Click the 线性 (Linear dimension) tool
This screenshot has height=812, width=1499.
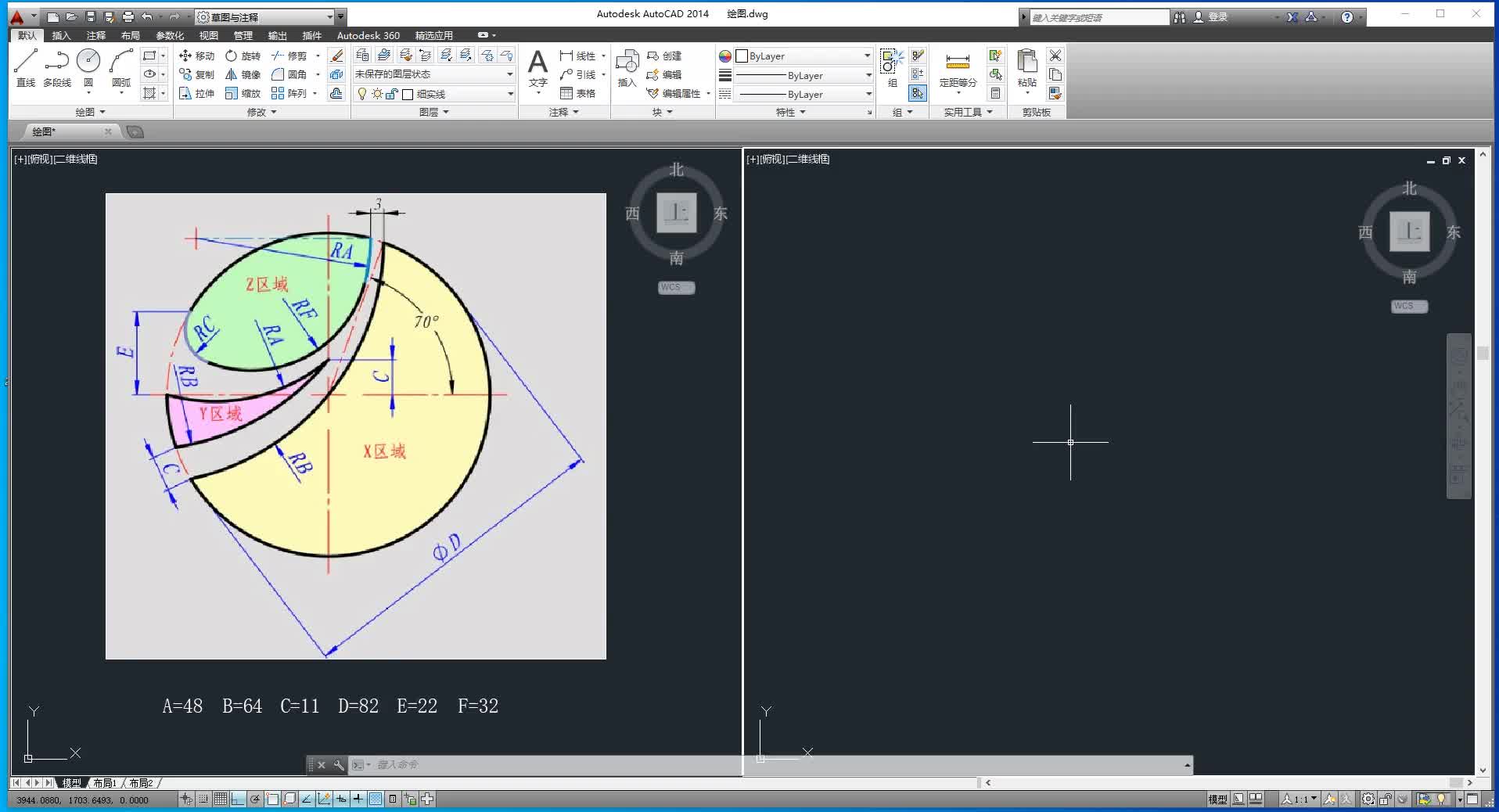click(577, 56)
